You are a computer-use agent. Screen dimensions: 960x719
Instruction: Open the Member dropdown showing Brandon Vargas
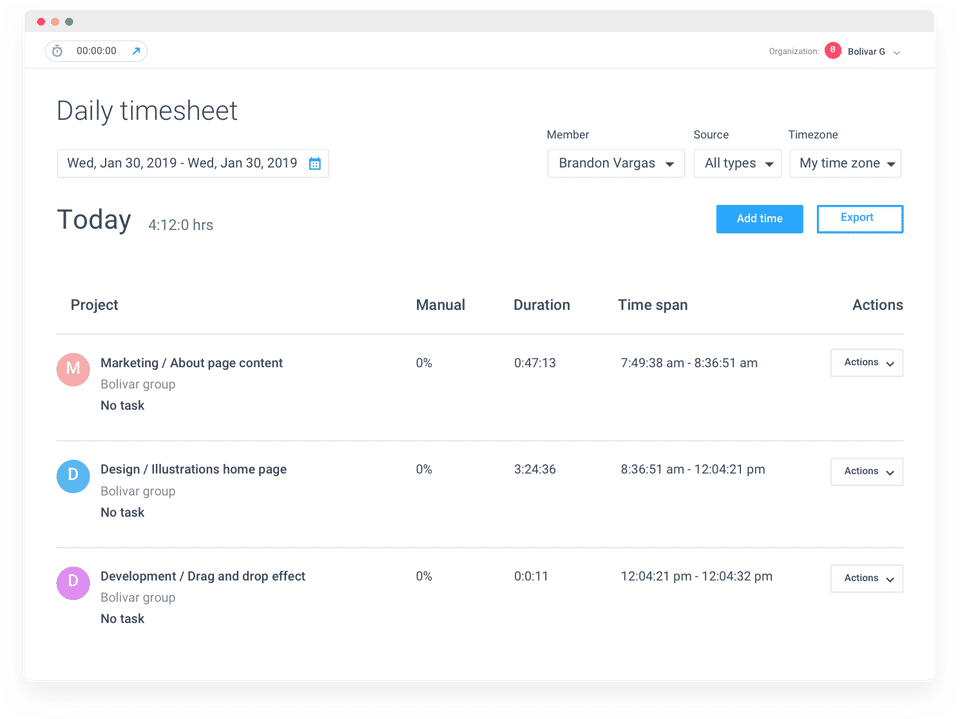pos(616,164)
